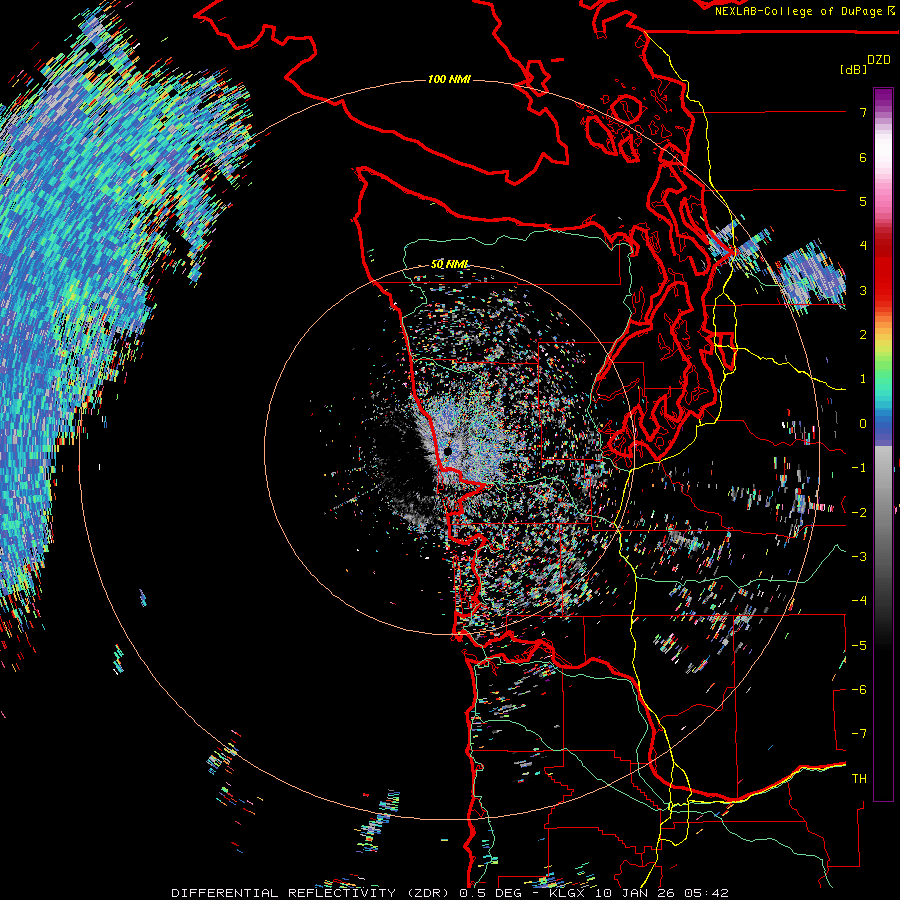Screen dimensions: 900x900
Task: Click '0.5 DEG' elevation in caption
Action: pyautogui.click(x=491, y=893)
